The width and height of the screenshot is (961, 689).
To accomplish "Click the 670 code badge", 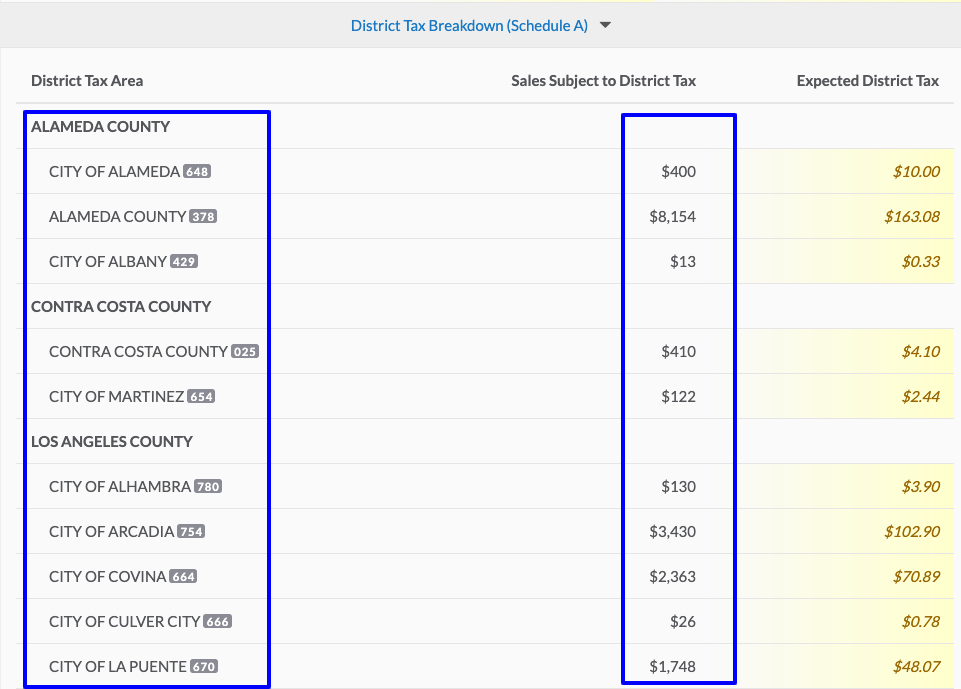I will [204, 667].
